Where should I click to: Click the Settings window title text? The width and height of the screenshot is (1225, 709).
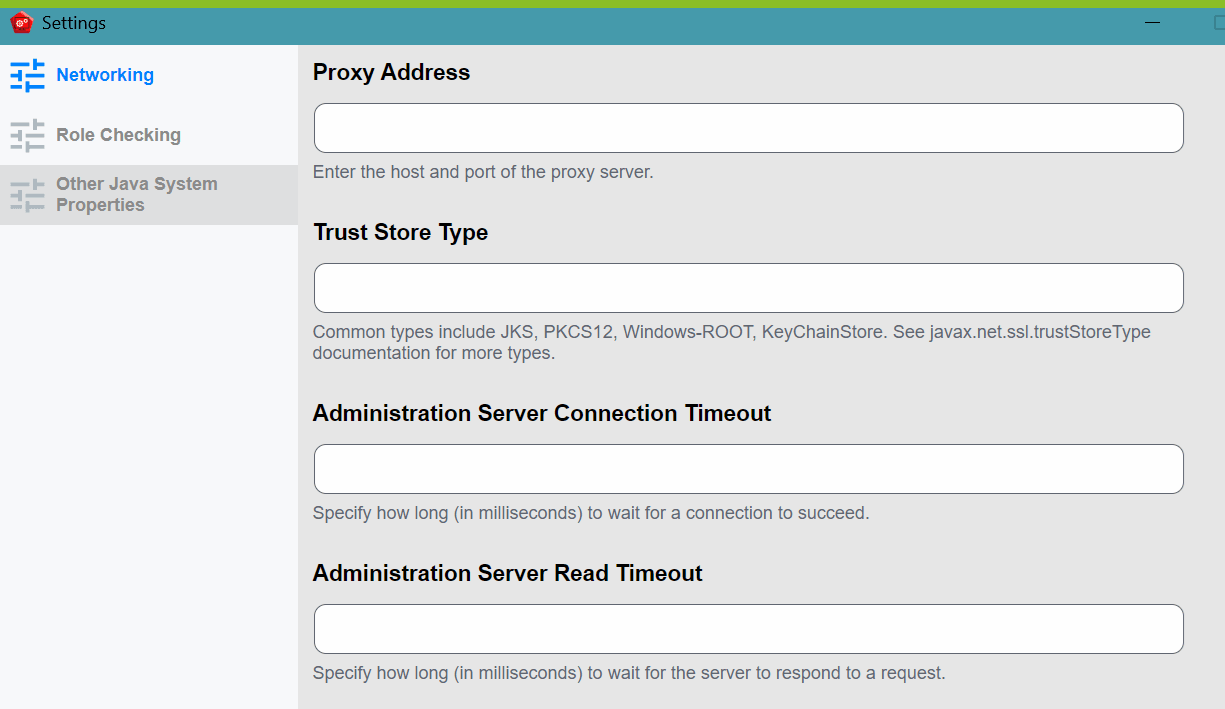pos(74,22)
